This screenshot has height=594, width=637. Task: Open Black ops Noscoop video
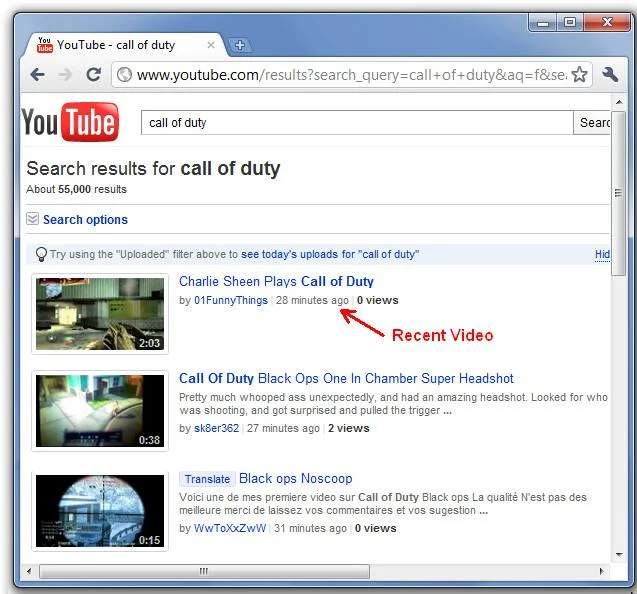(x=296, y=478)
